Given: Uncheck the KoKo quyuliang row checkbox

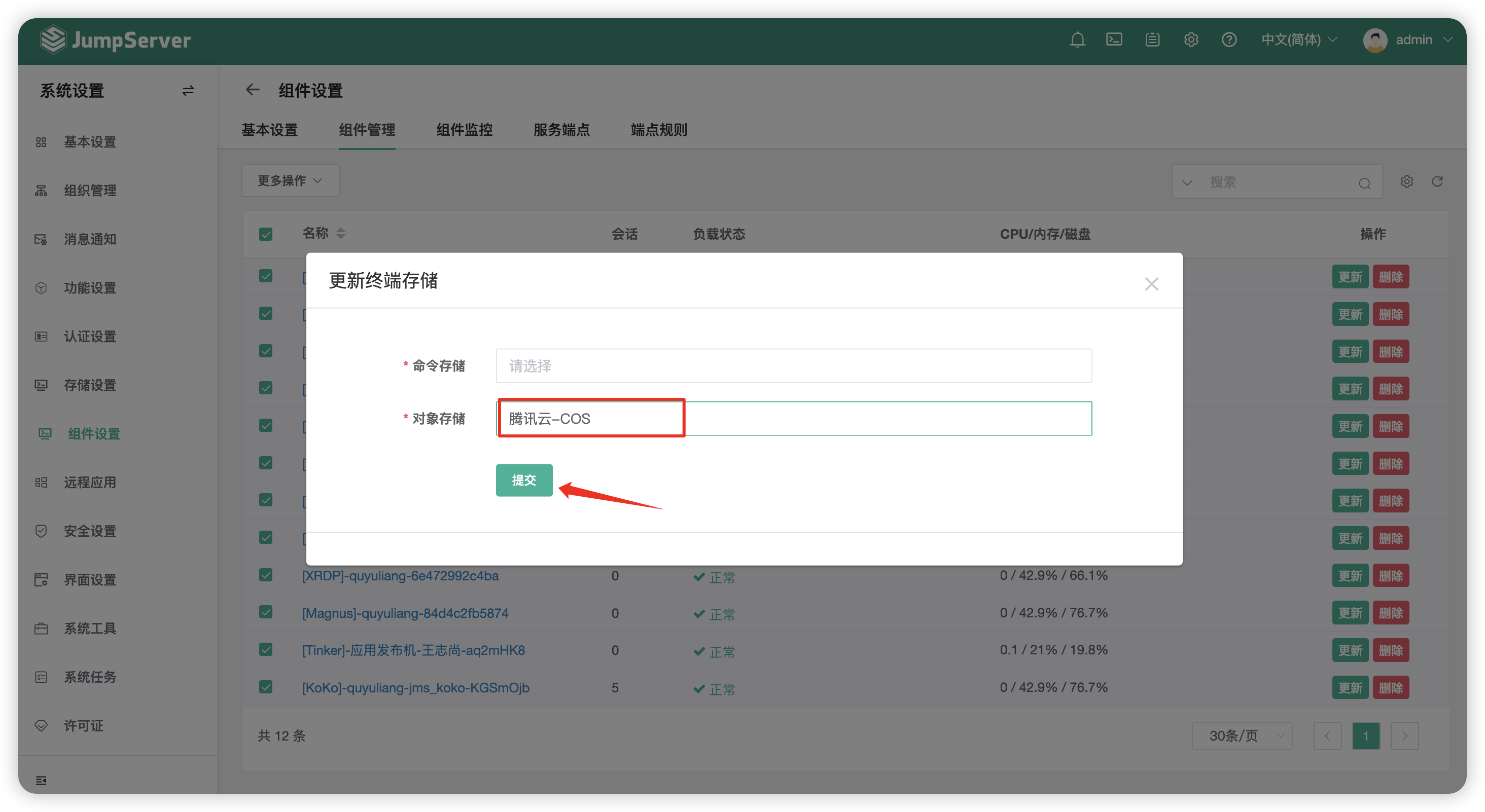Looking at the screenshot, I should tap(266, 686).
